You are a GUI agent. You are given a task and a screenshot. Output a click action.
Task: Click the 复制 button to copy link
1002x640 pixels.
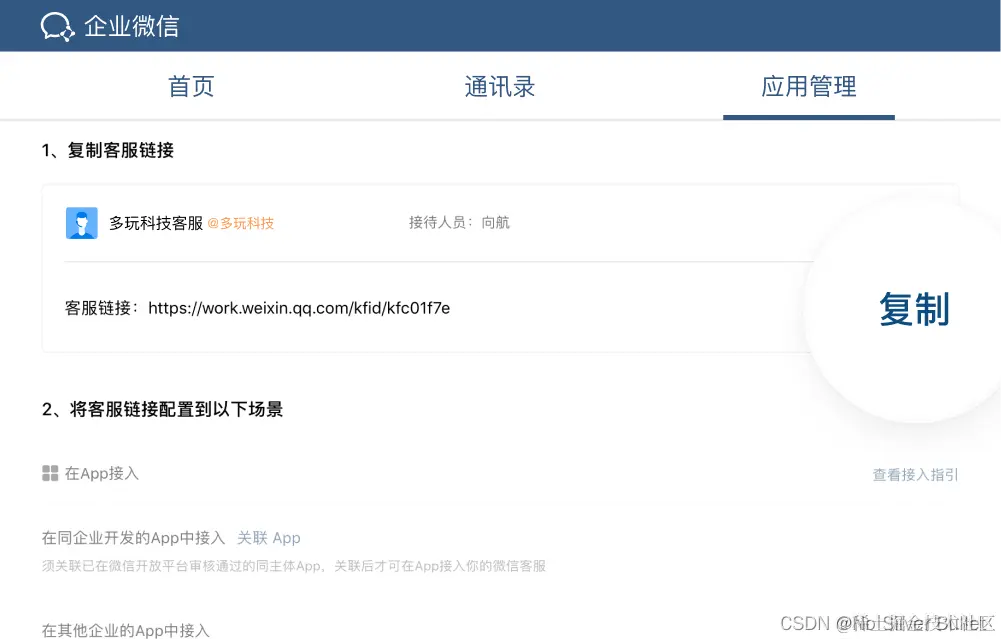click(914, 309)
